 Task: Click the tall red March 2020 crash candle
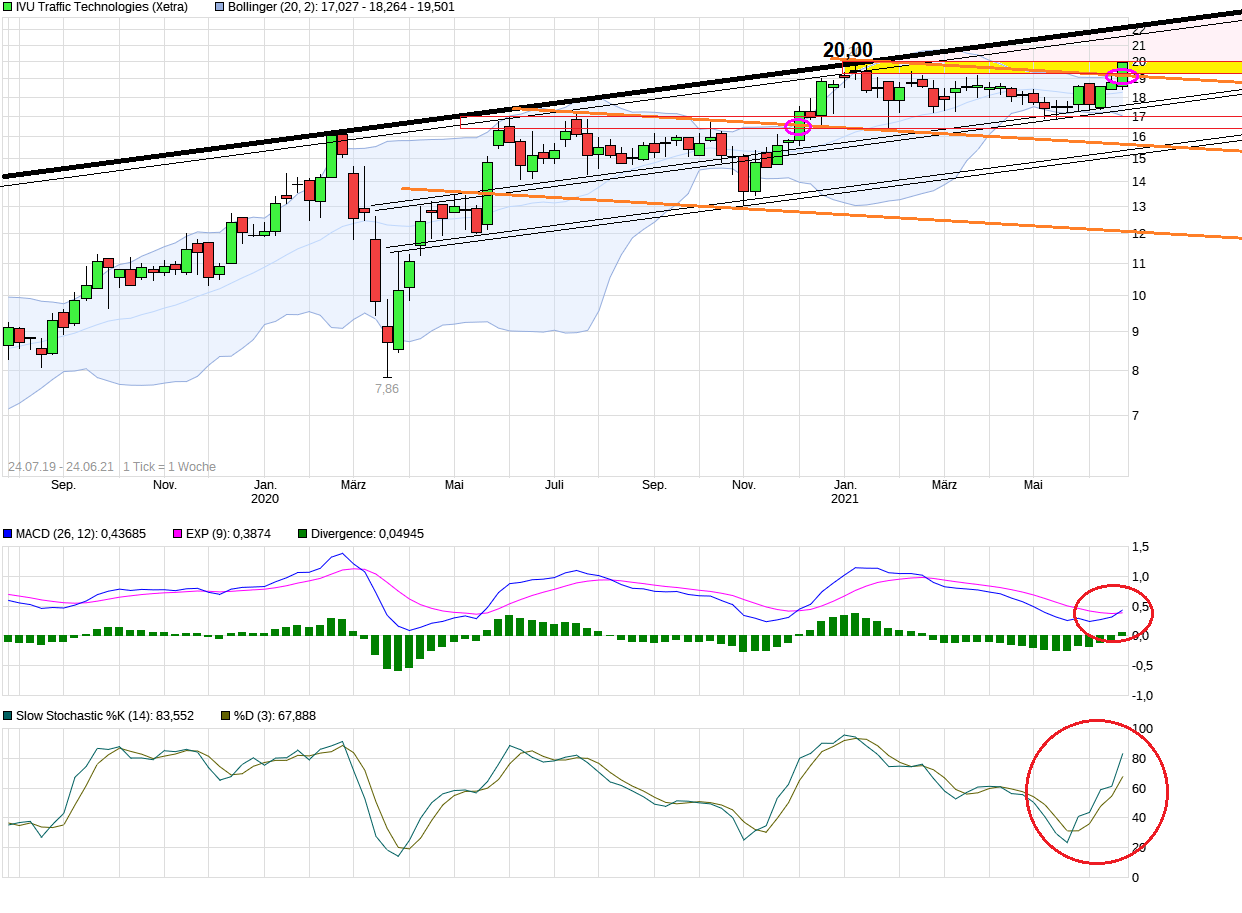pos(375,270)
